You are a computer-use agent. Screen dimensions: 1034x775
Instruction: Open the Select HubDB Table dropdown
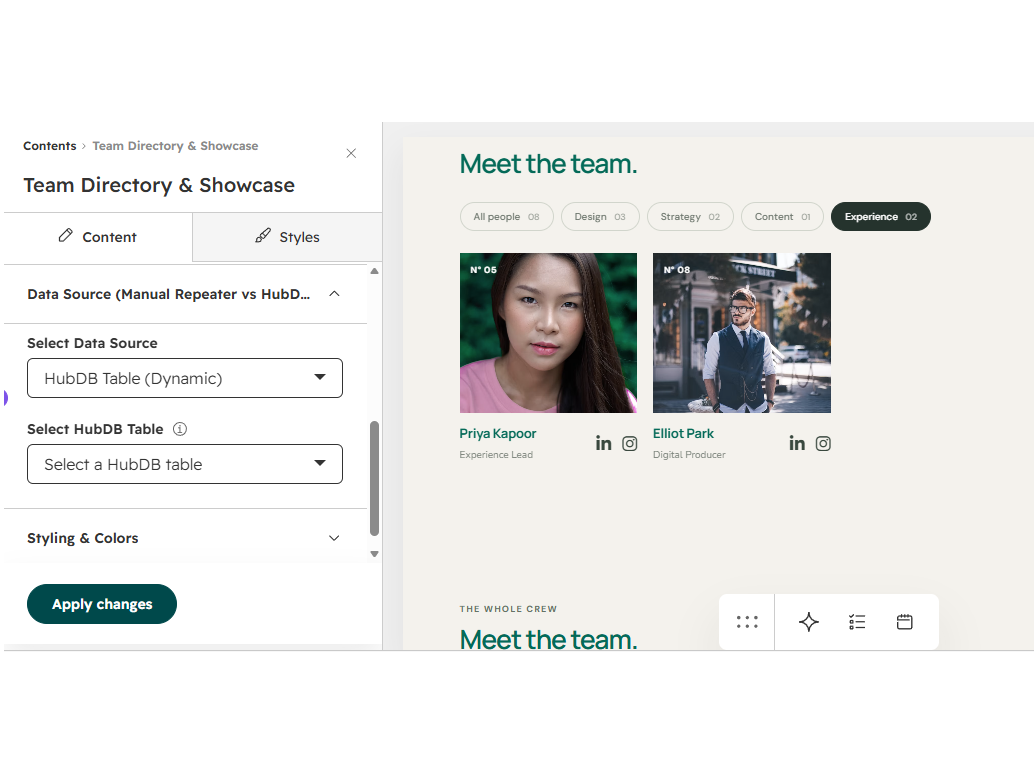click(185, 464)
